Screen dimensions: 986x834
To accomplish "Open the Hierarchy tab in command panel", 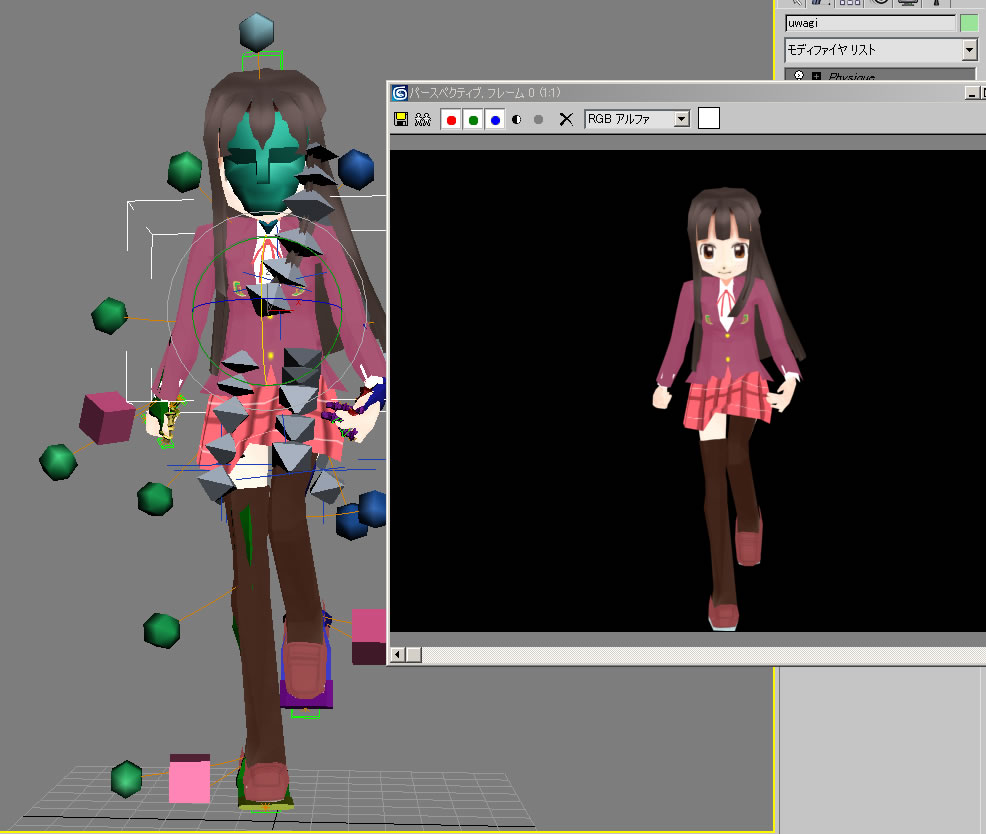I will click(x=849, y=3).
